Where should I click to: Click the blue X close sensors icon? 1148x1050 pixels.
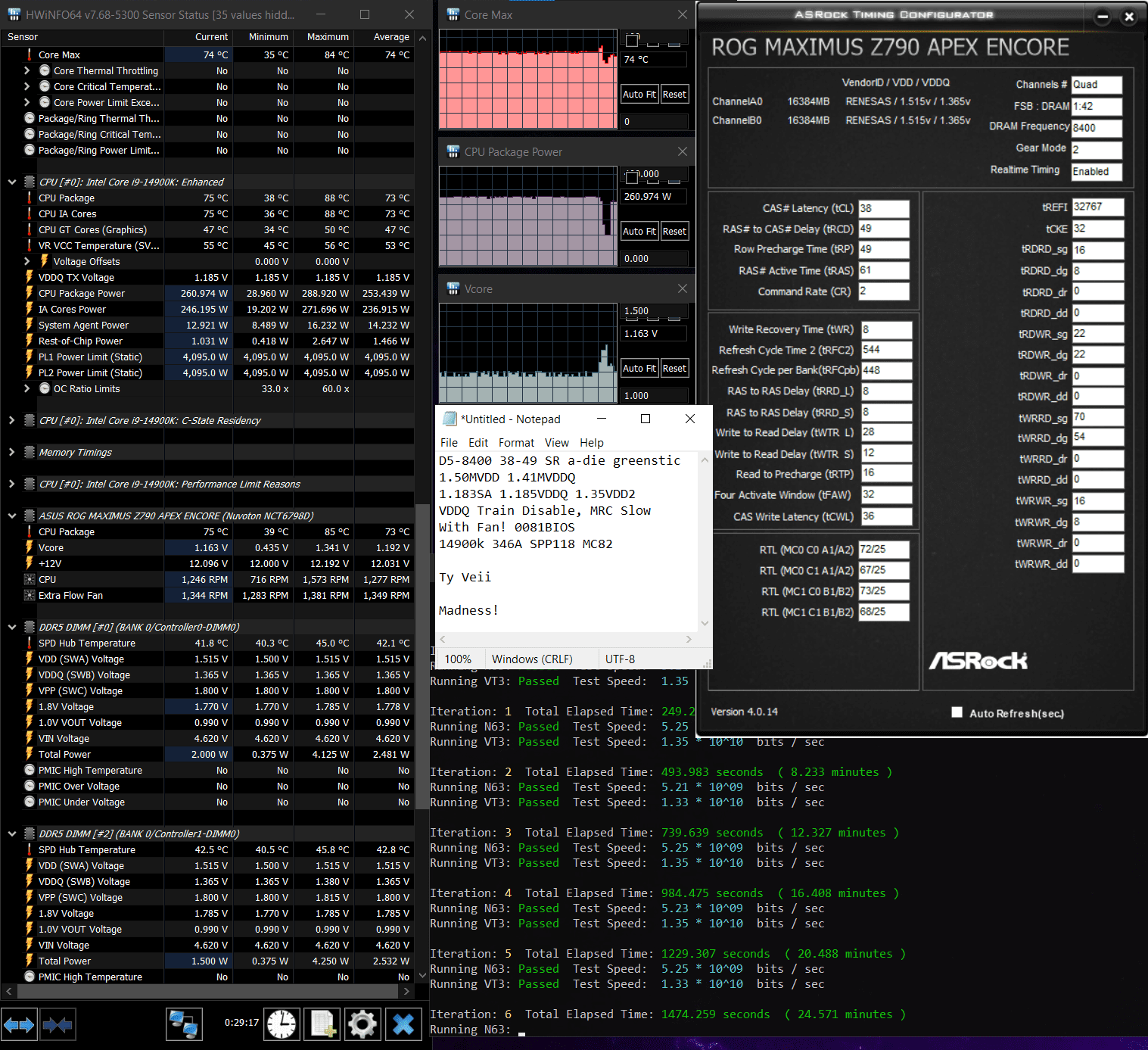coord(403,1025)
